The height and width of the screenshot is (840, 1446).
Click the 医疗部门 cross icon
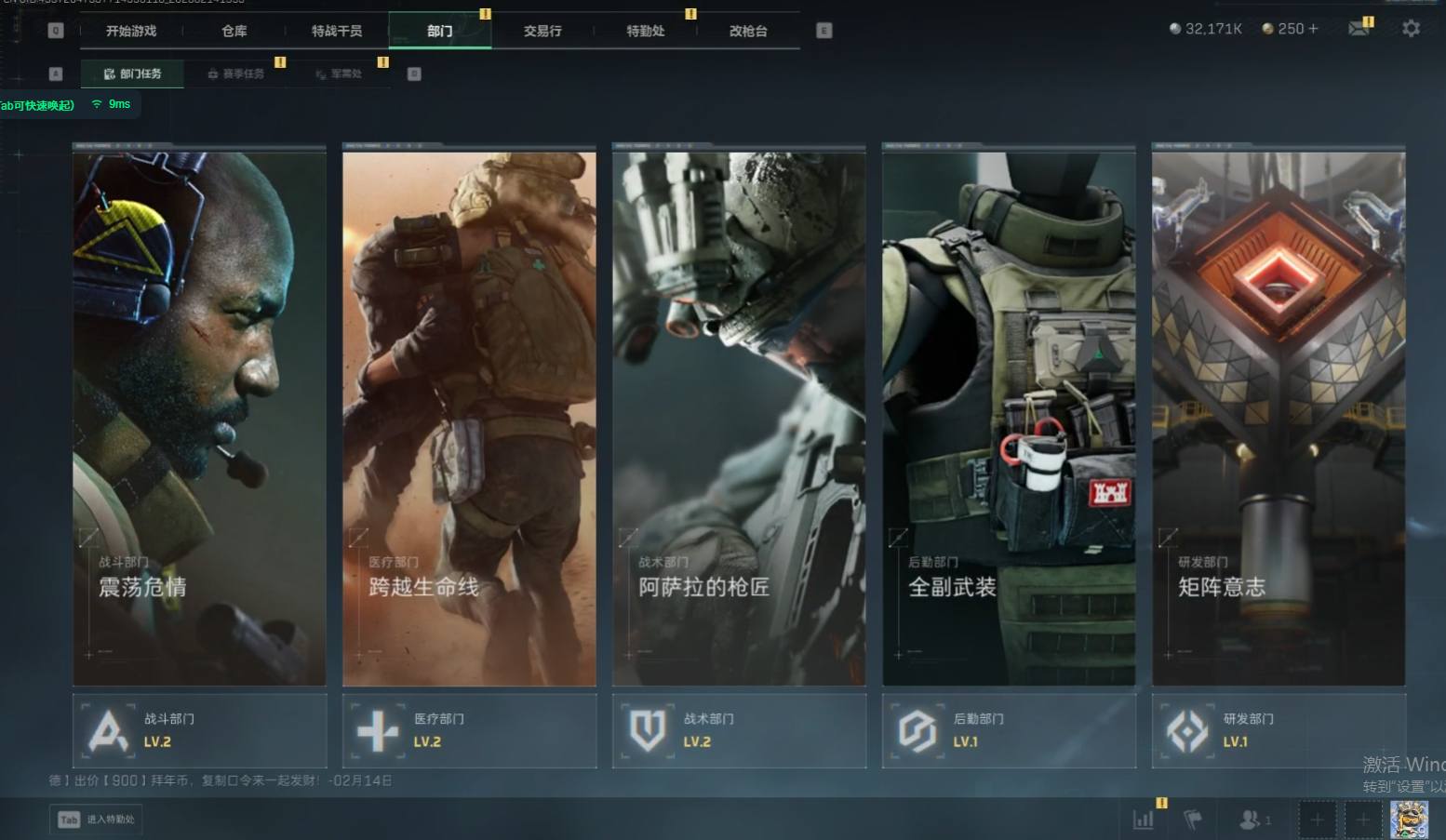pos(378,731)
